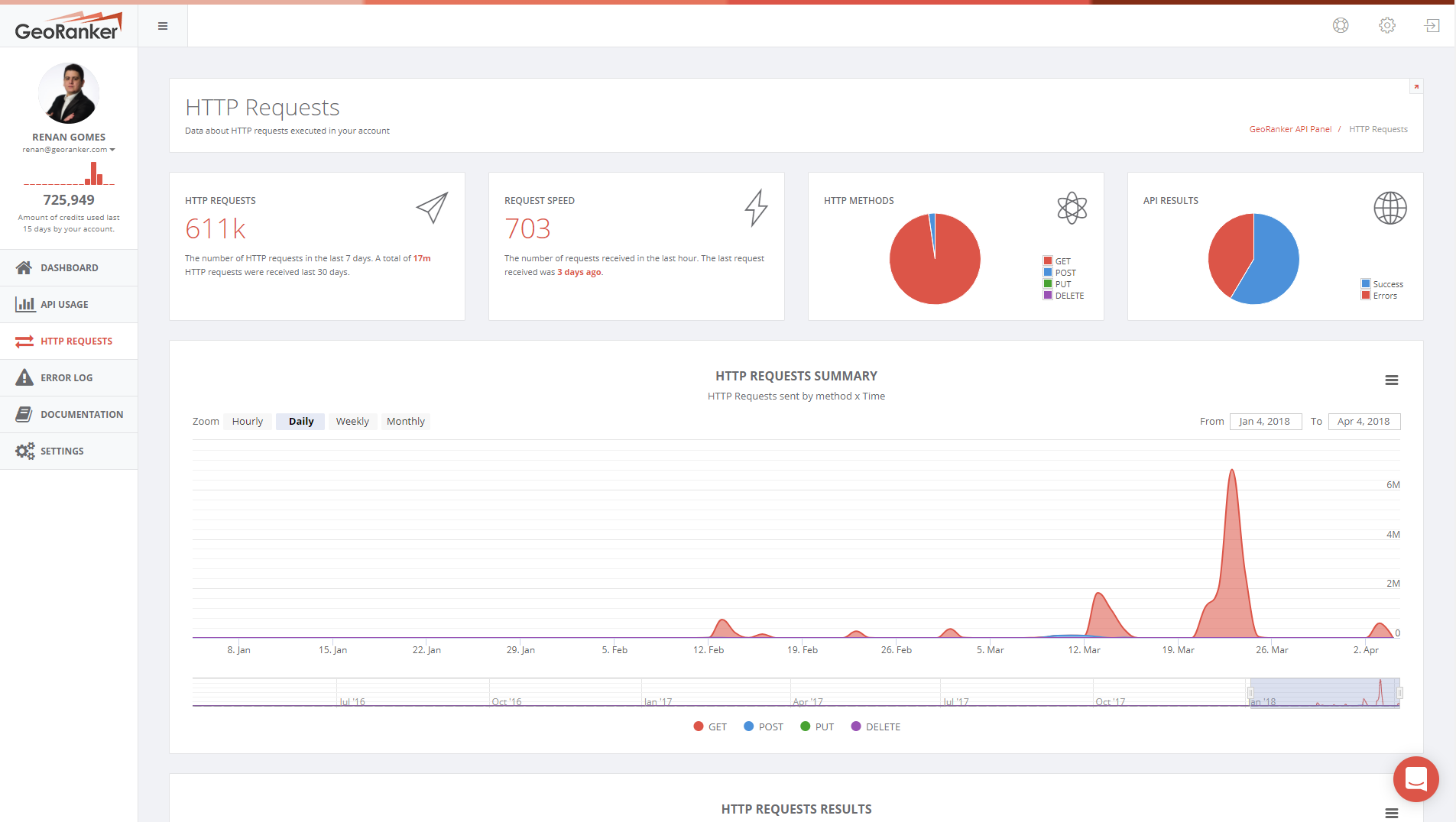This screenshot has height=822, width=1456.
Task: Click the Documentation book icon
Action: pos(24,414)
